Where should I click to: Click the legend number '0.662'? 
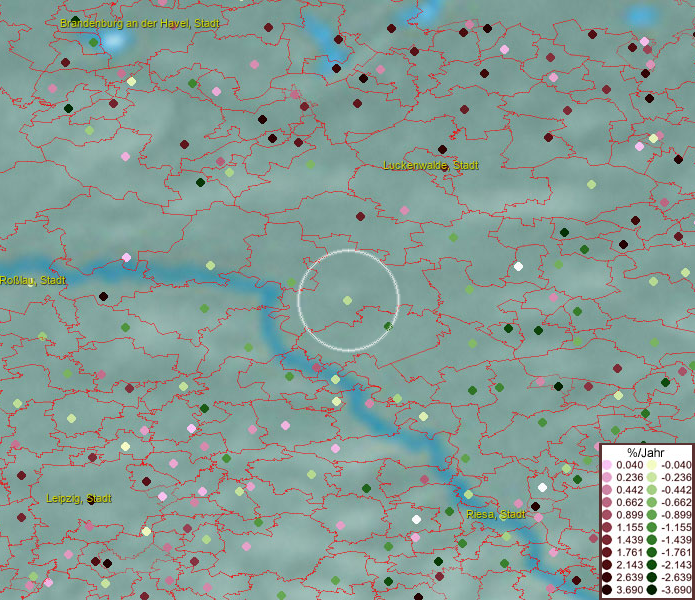tap(629, 503)
